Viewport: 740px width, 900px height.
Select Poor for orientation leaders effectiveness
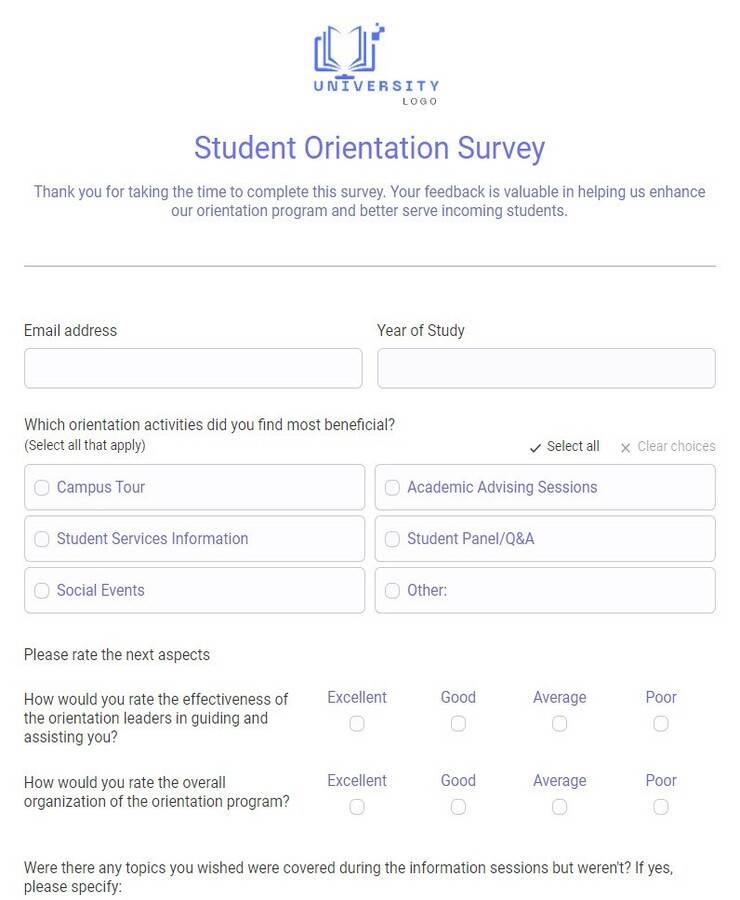click(661, 723)
